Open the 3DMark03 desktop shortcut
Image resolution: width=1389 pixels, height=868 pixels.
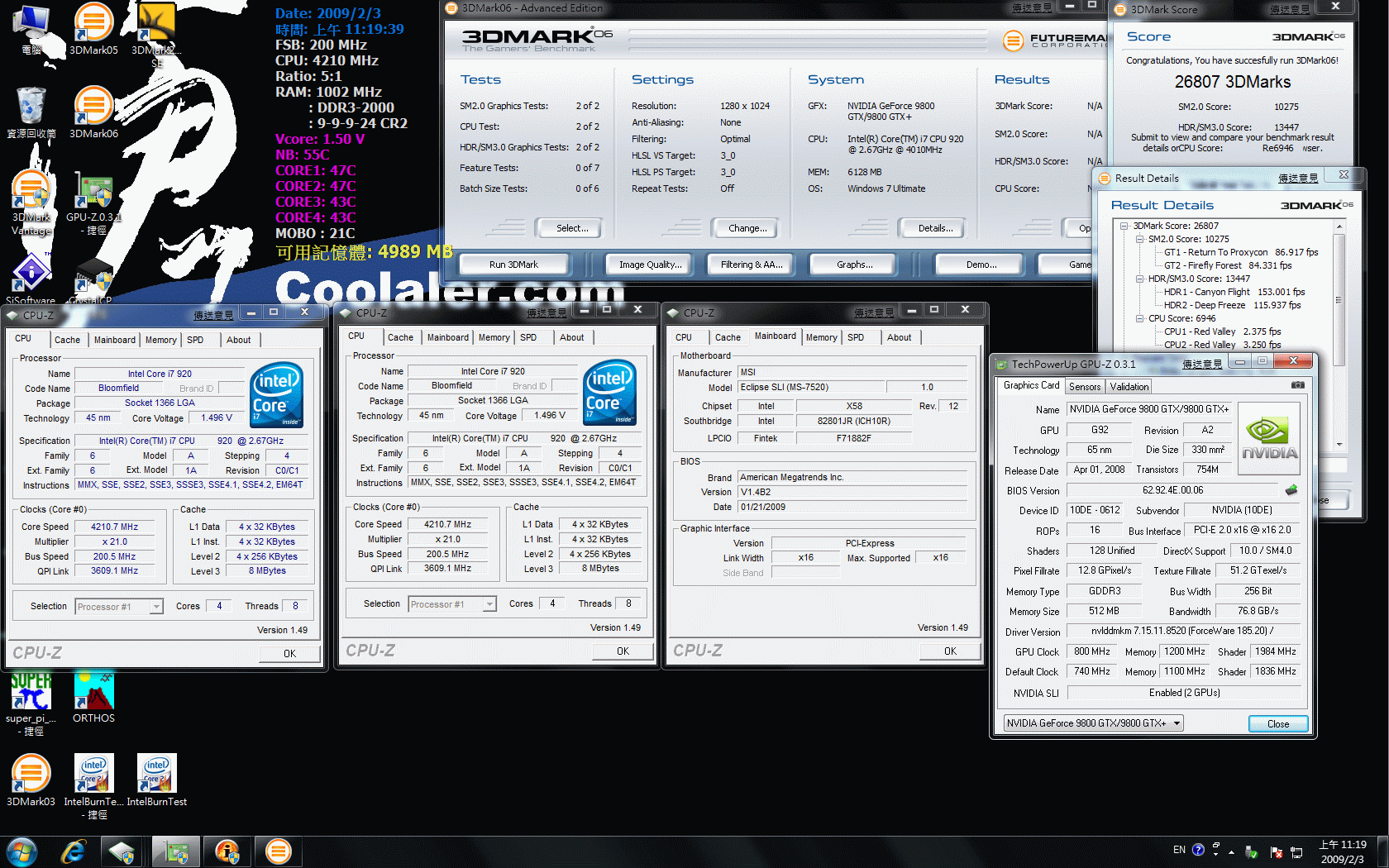click(31, 781)
